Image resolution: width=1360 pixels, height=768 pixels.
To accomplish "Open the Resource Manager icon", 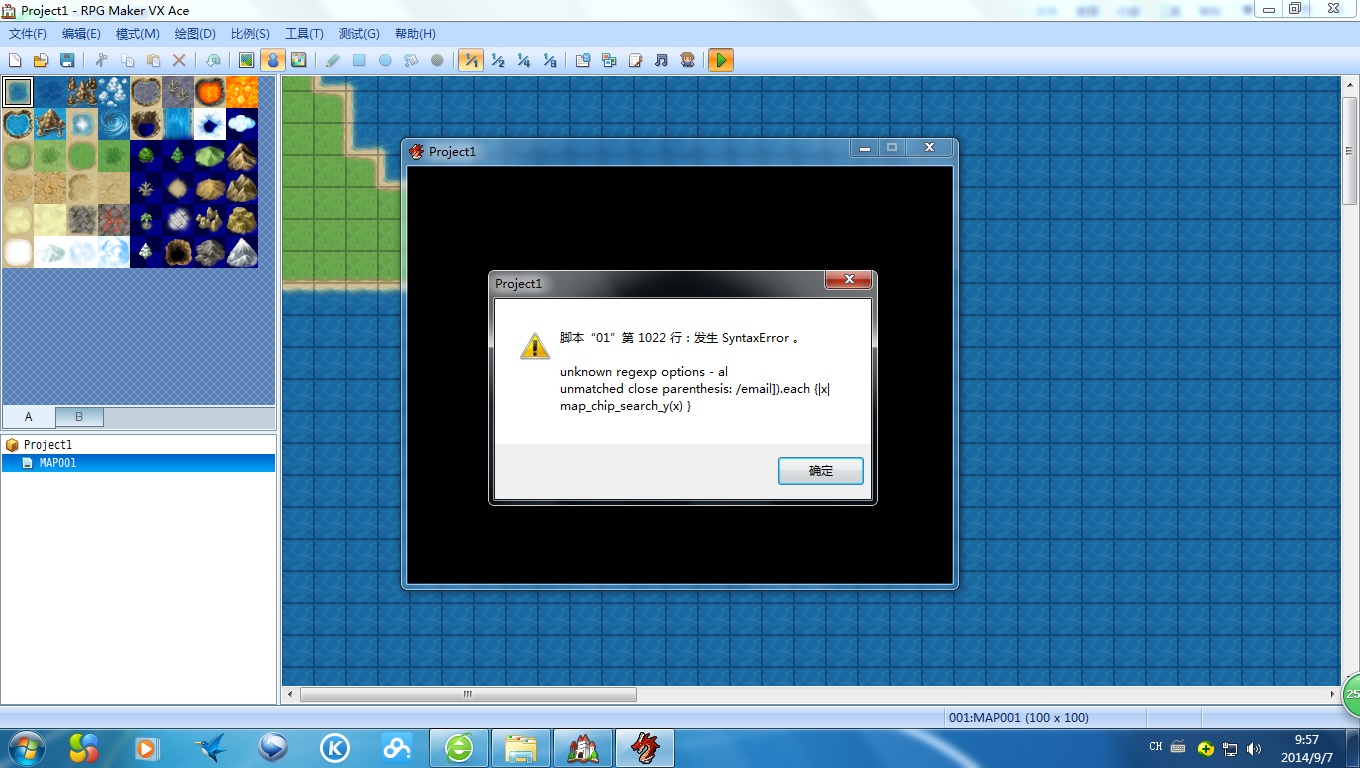I will (609, 60).
